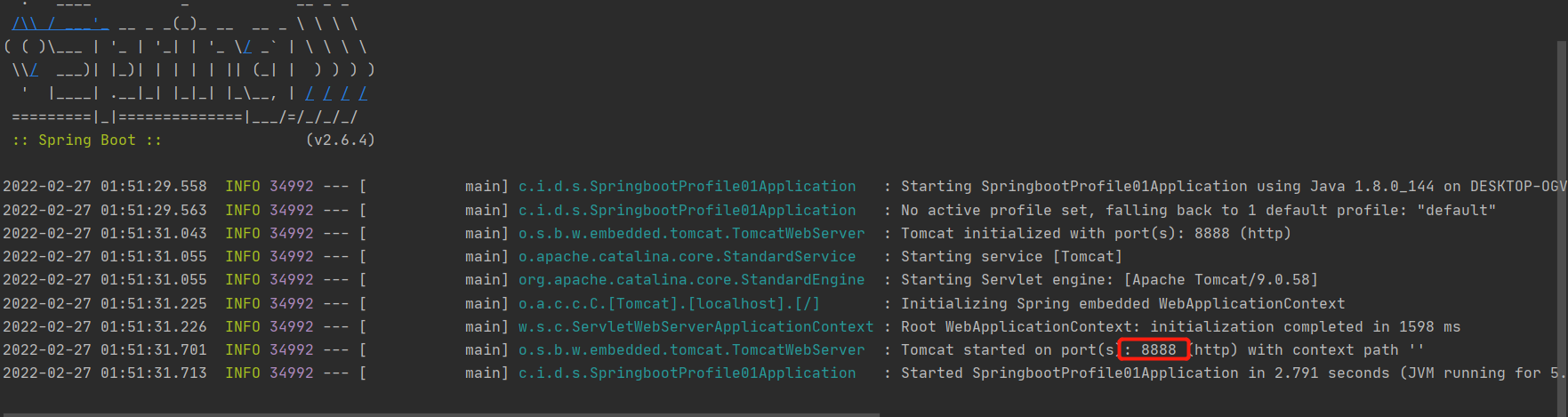Viewport: 1568px width, 417px height.
Task: Click SpringbootProfile01Application logger on the final "Started" line
Action: pos(687,373)
